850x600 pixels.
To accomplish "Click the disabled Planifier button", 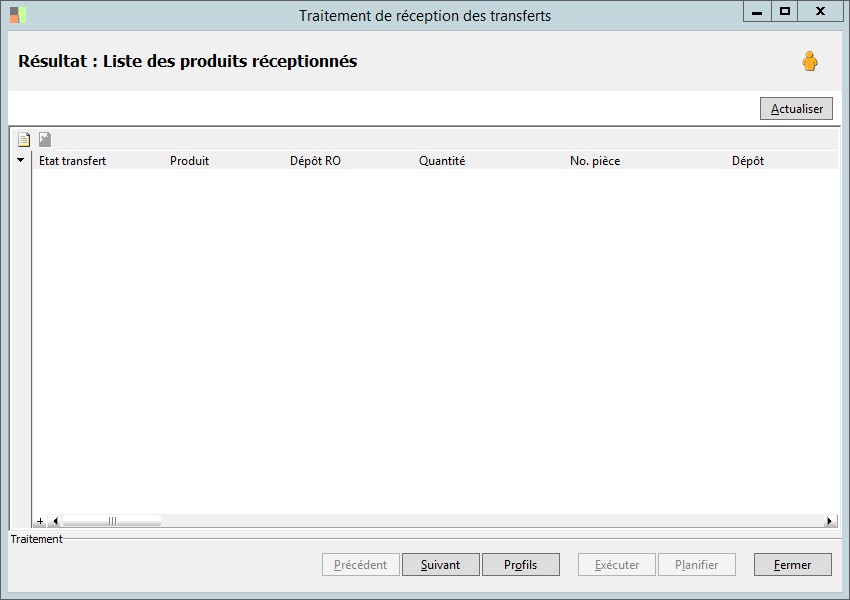I will pyautogui.click(x=697, y=565).
